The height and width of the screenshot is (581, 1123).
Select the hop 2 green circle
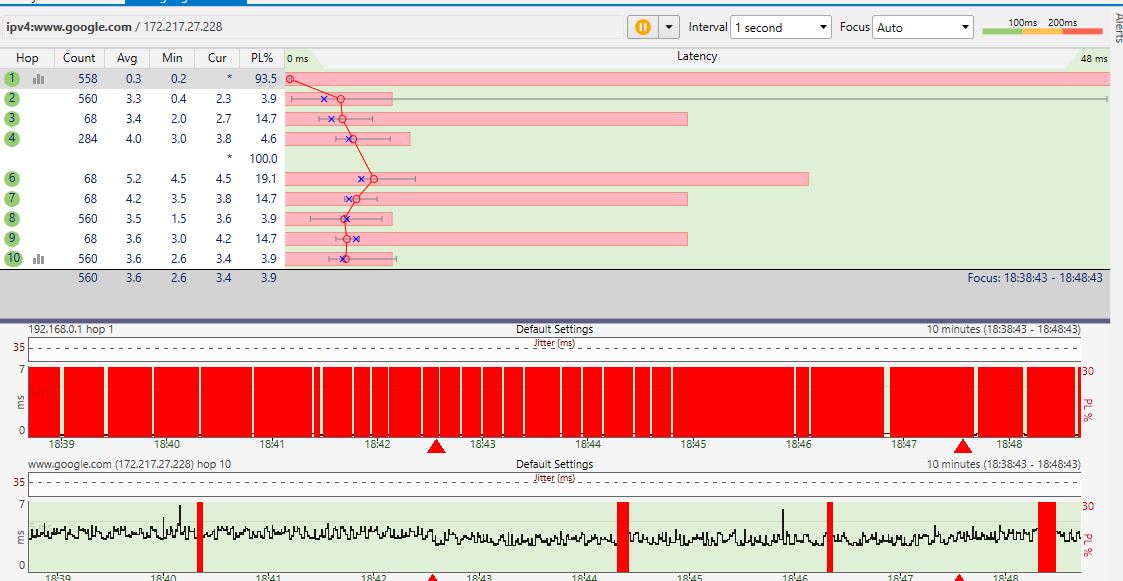click(x=12, y=98)
